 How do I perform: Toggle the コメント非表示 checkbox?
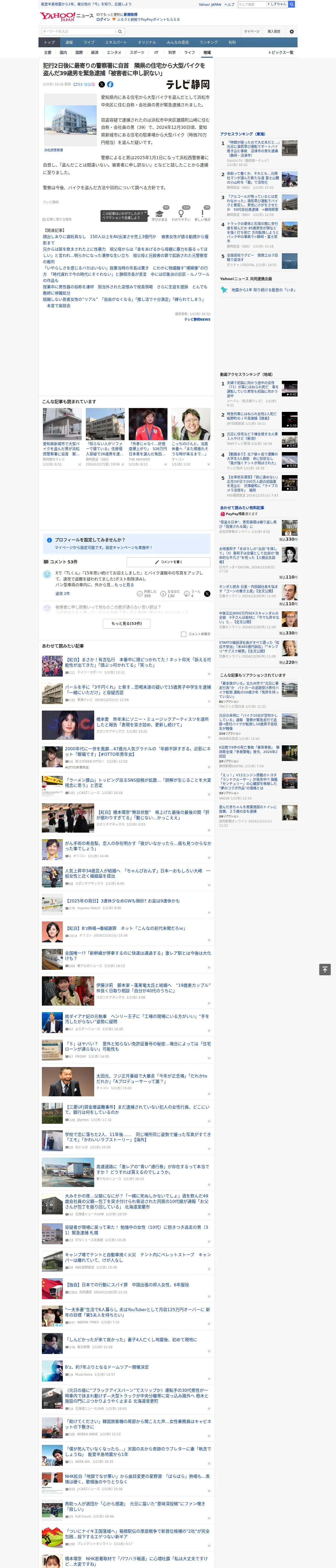183,634
